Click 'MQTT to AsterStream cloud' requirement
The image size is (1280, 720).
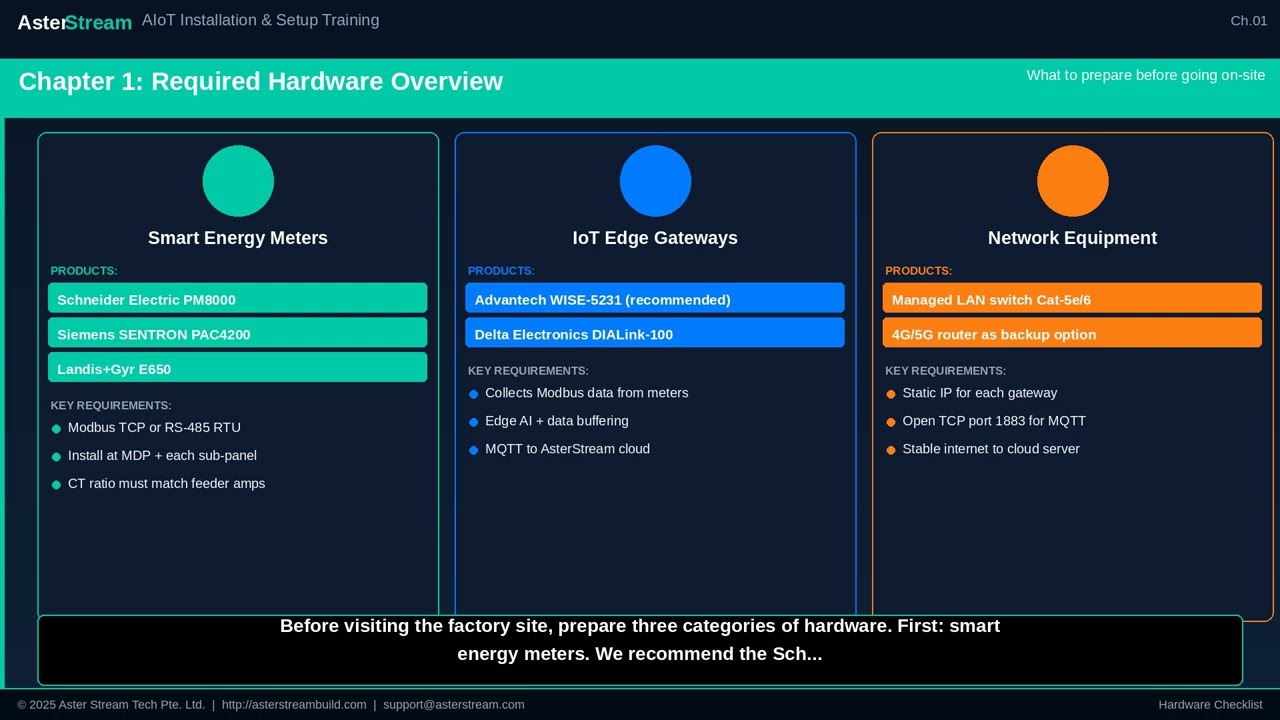568,449
